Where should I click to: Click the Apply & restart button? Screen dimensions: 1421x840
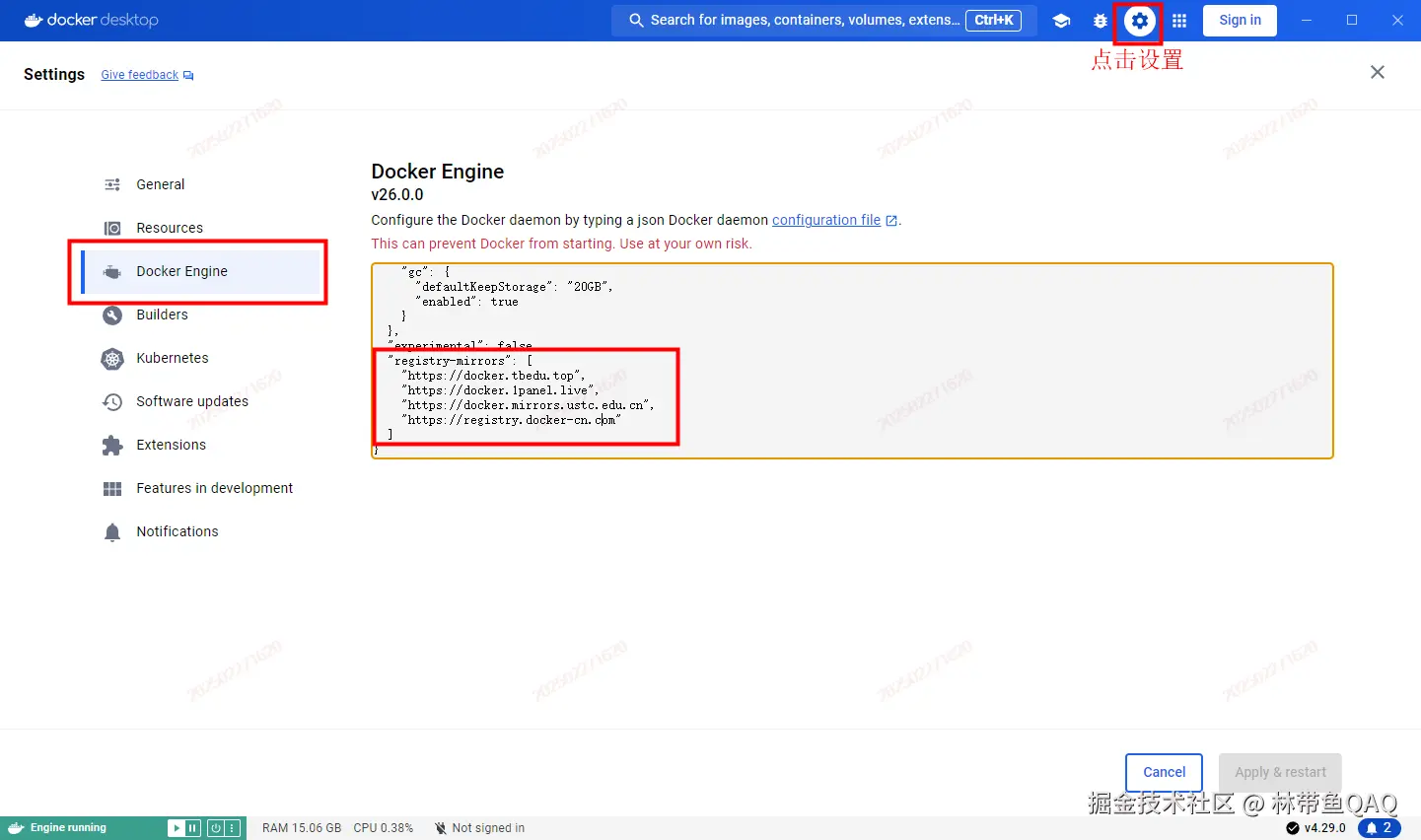(x=1280, y=772)
